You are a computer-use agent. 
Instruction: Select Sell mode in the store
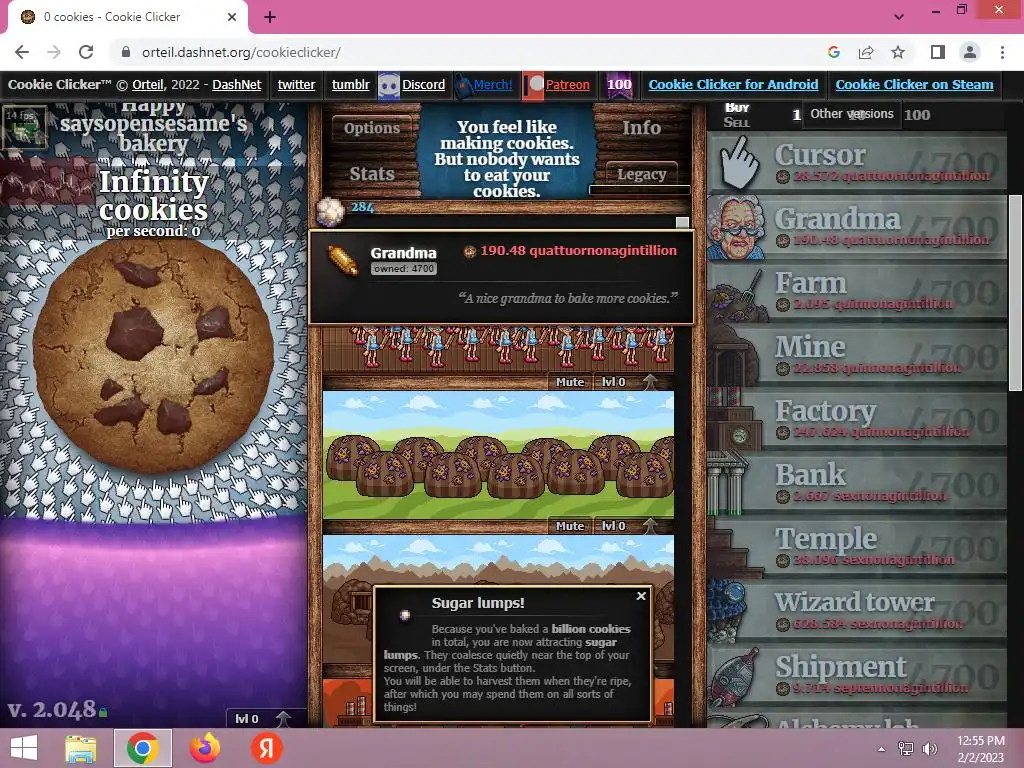pyautogui.click(x=737, y=122)
